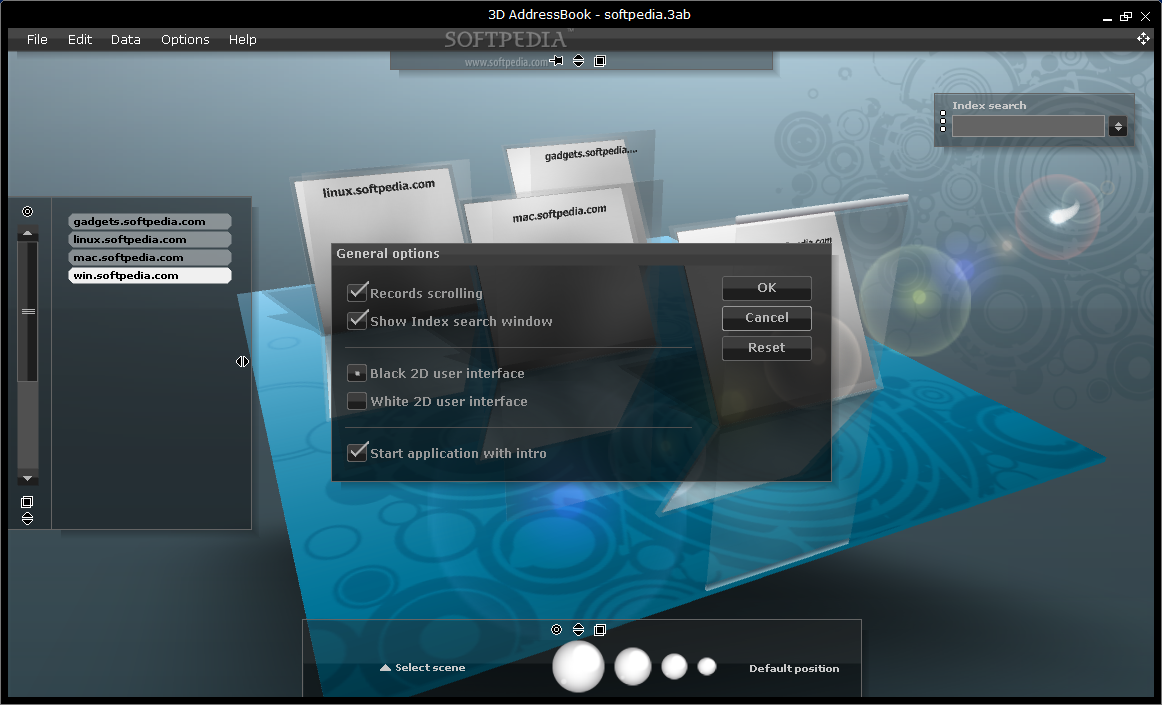Image resolution: width=1162 pixels, height=705 pixels.
Task: Click the gadgets.softpedia 3D card
Action: [x=578, y=162]
